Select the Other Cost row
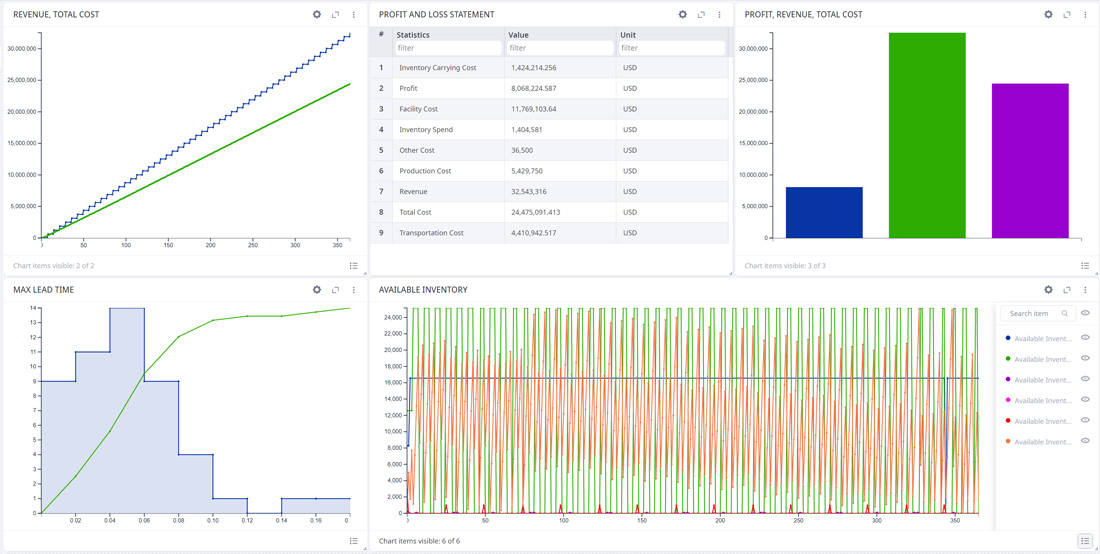Viewport: 1100px width, 554px height. (x=549, y=150)
